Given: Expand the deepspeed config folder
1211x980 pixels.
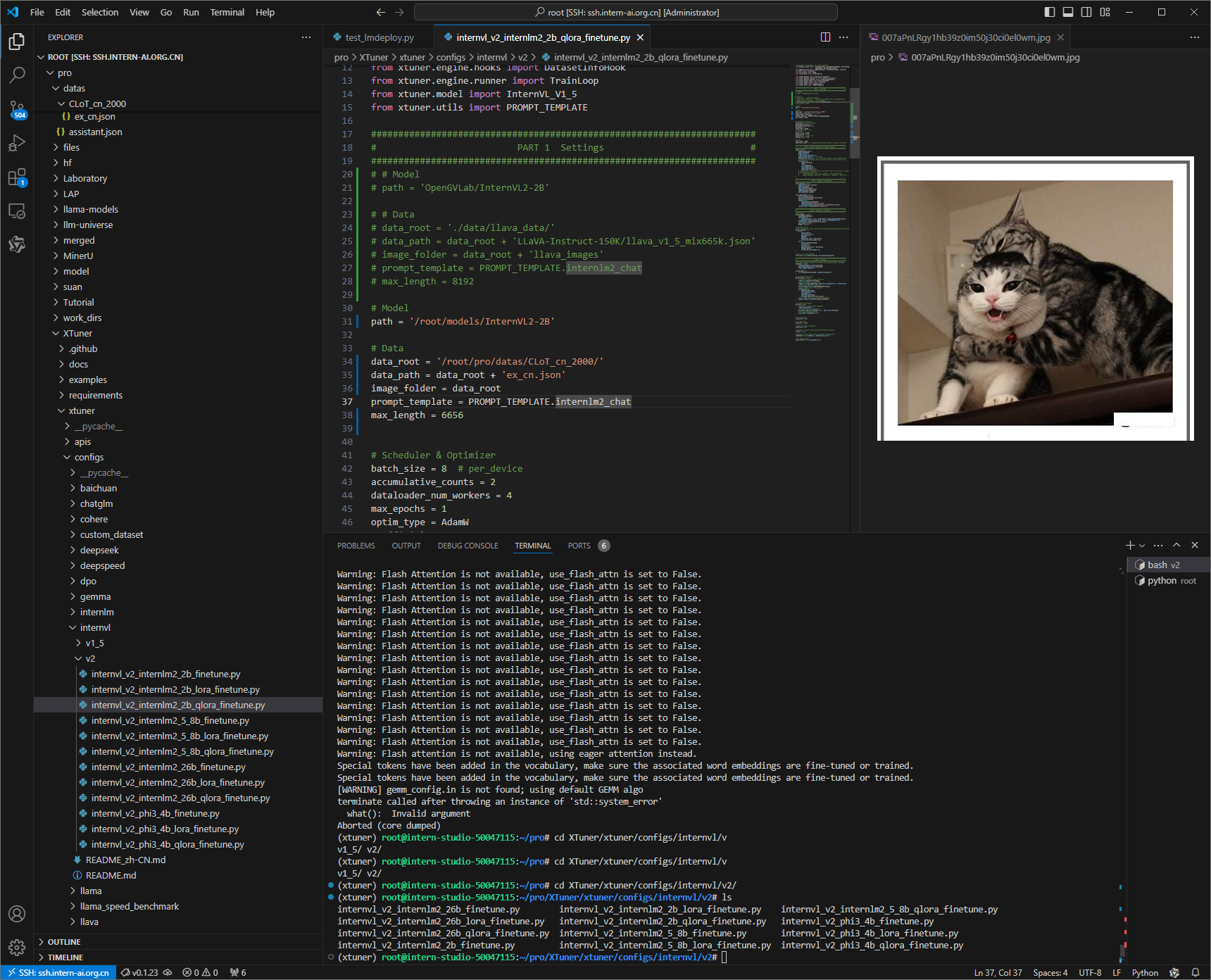Looking at the screenshot, I should point(178,565).
